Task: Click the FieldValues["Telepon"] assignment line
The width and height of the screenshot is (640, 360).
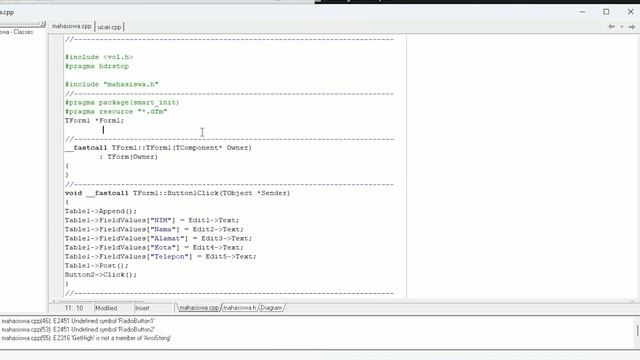Action: 160,256
